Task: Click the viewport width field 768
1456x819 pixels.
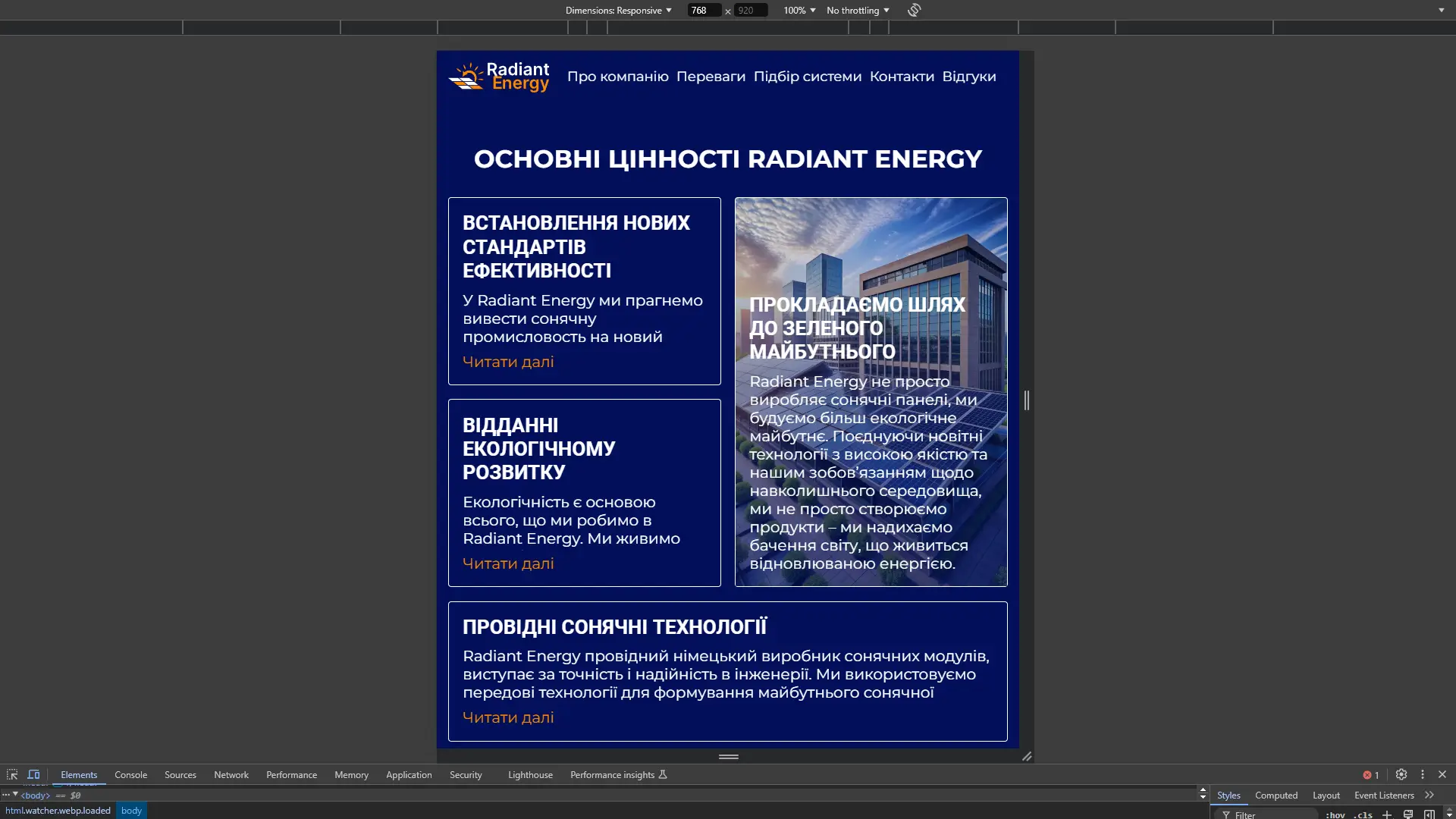Action: coord(704,11)
